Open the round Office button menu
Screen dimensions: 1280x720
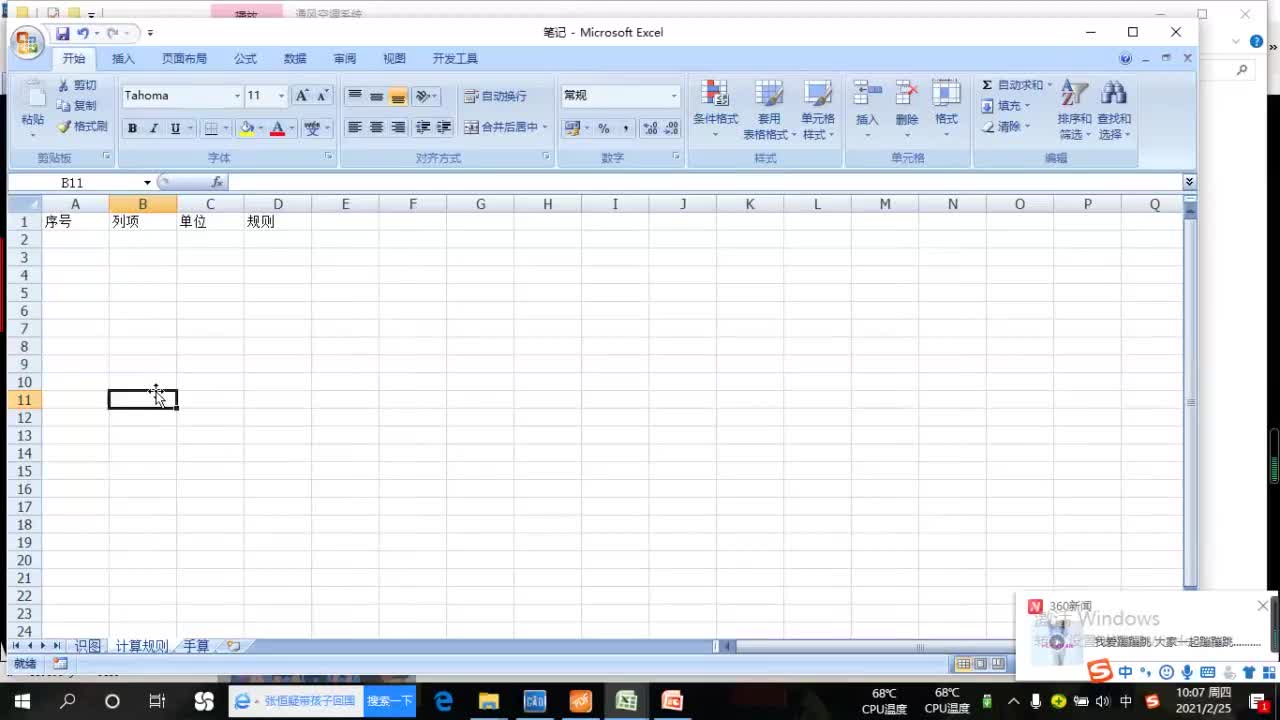click(27, 42)
